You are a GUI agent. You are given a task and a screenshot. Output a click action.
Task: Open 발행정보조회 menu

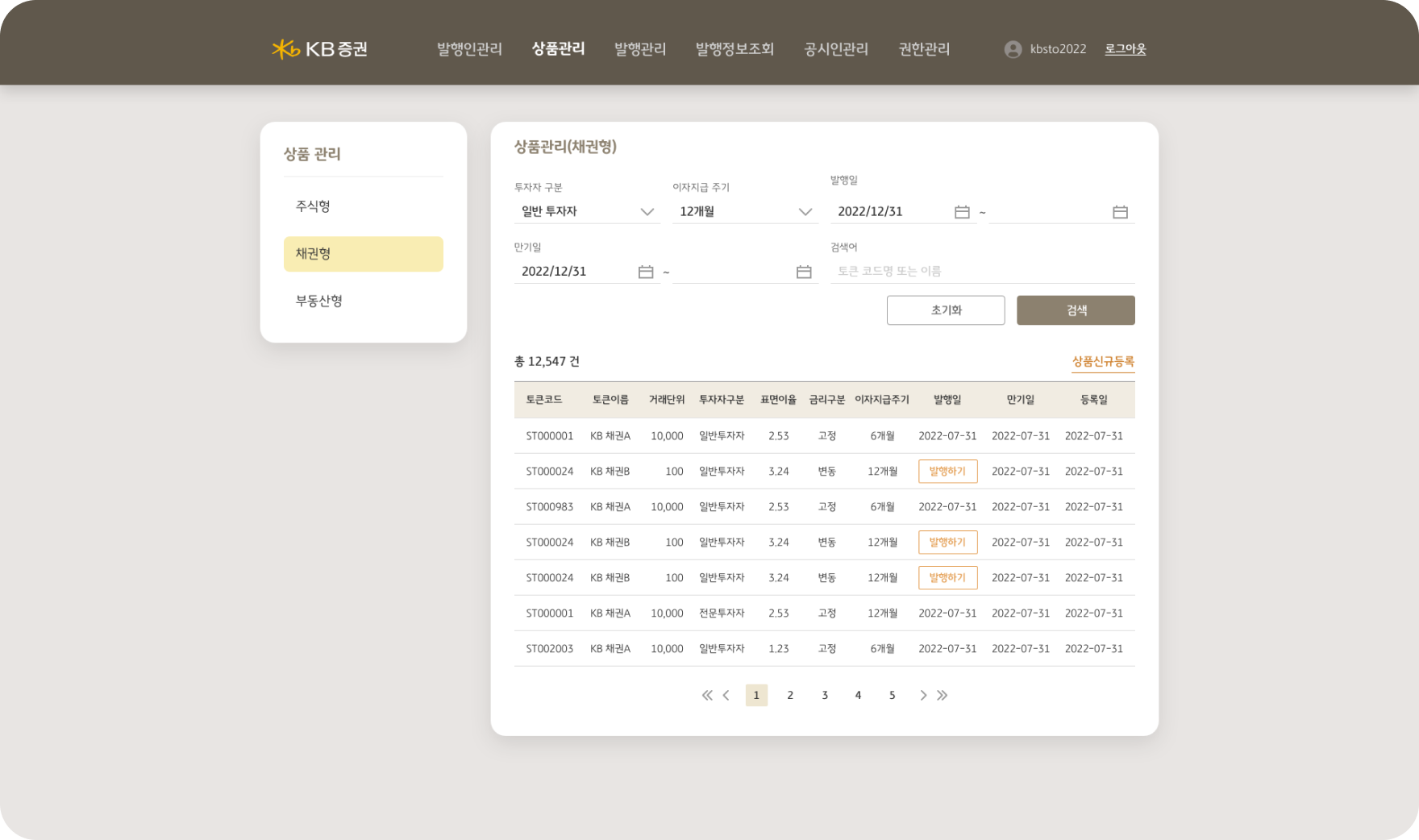coord(734,49)
